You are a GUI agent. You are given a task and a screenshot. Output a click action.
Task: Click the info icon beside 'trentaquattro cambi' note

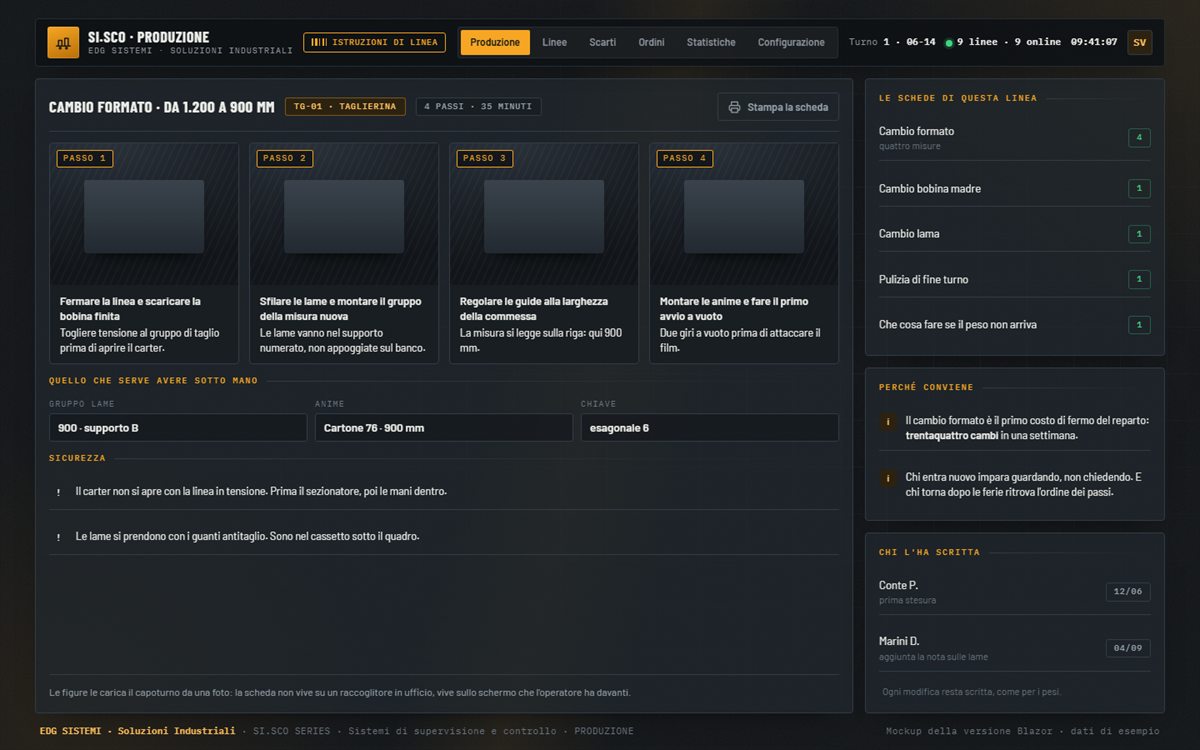pyautogui.click(x=887, y=422)
